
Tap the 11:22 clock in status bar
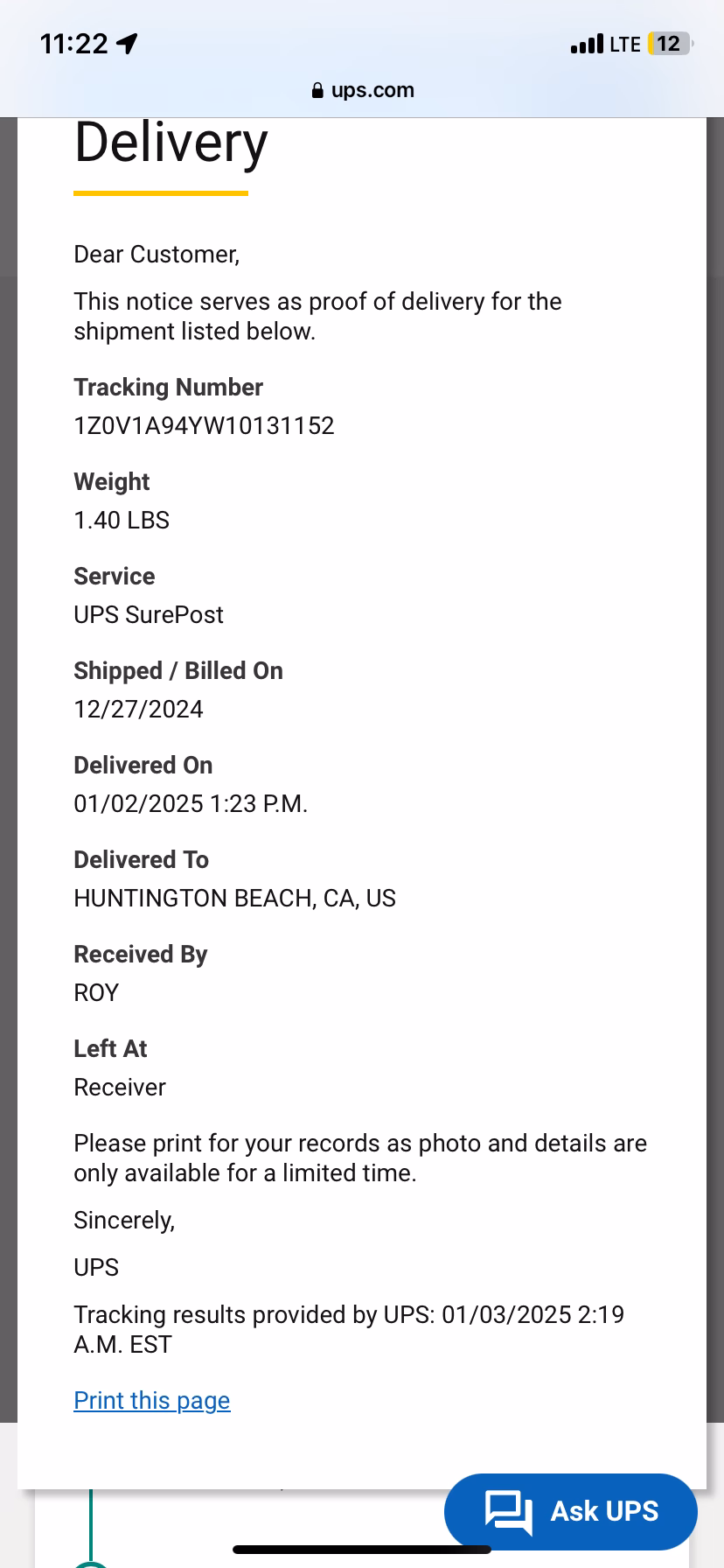point(74,44)
